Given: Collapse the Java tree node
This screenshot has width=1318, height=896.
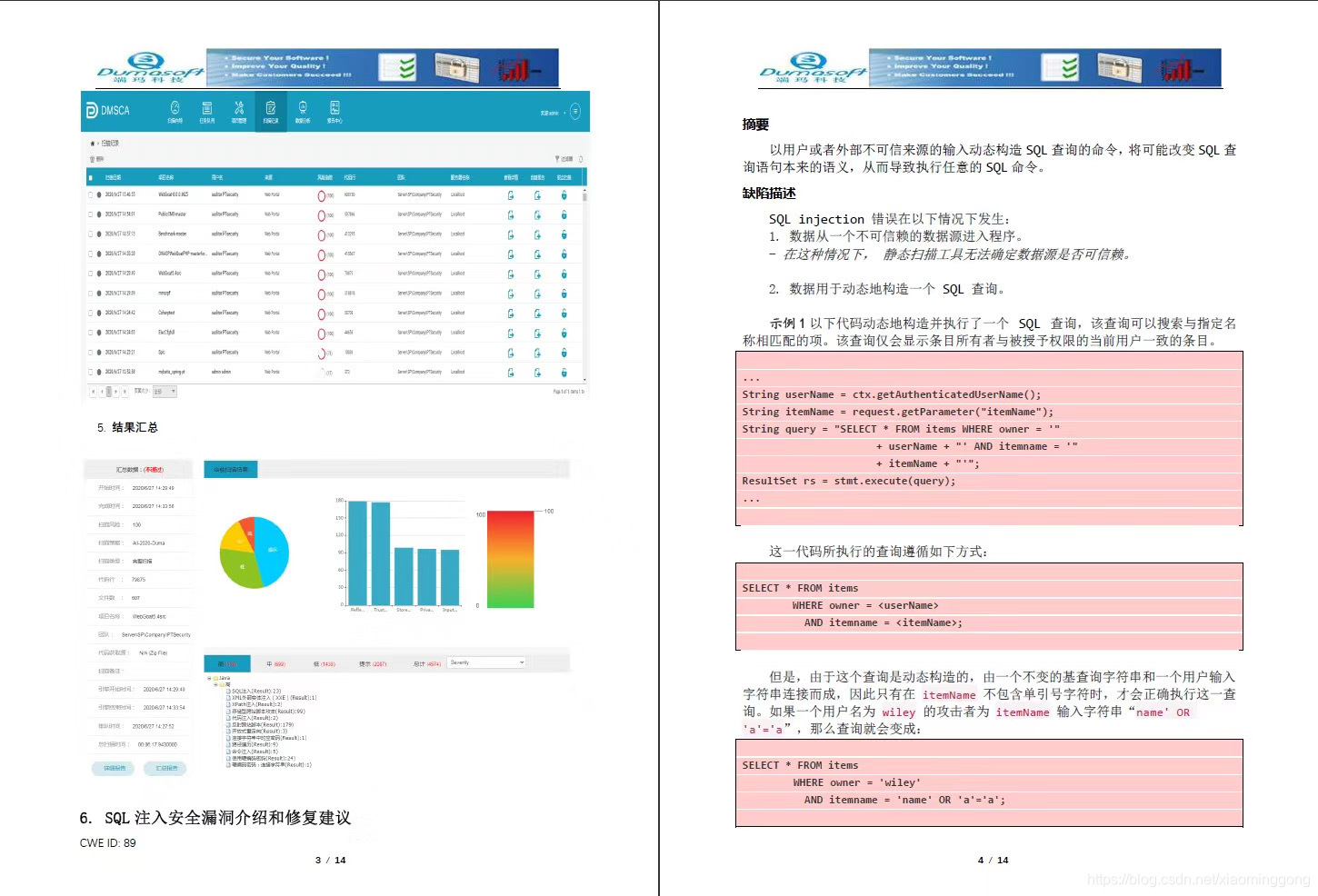Looking at the screenshot, I should 209,678.
